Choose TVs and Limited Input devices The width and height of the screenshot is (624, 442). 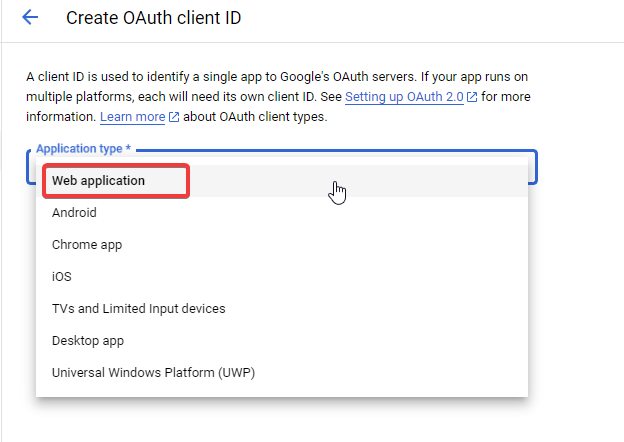[139, 309]
